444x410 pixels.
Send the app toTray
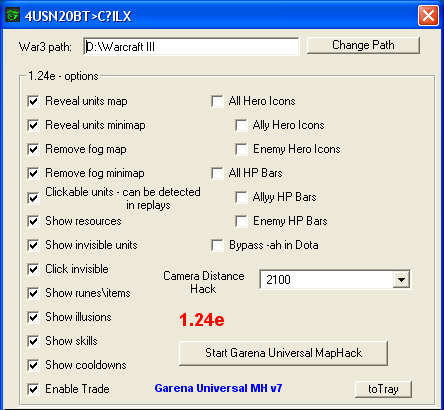[383, 389]
